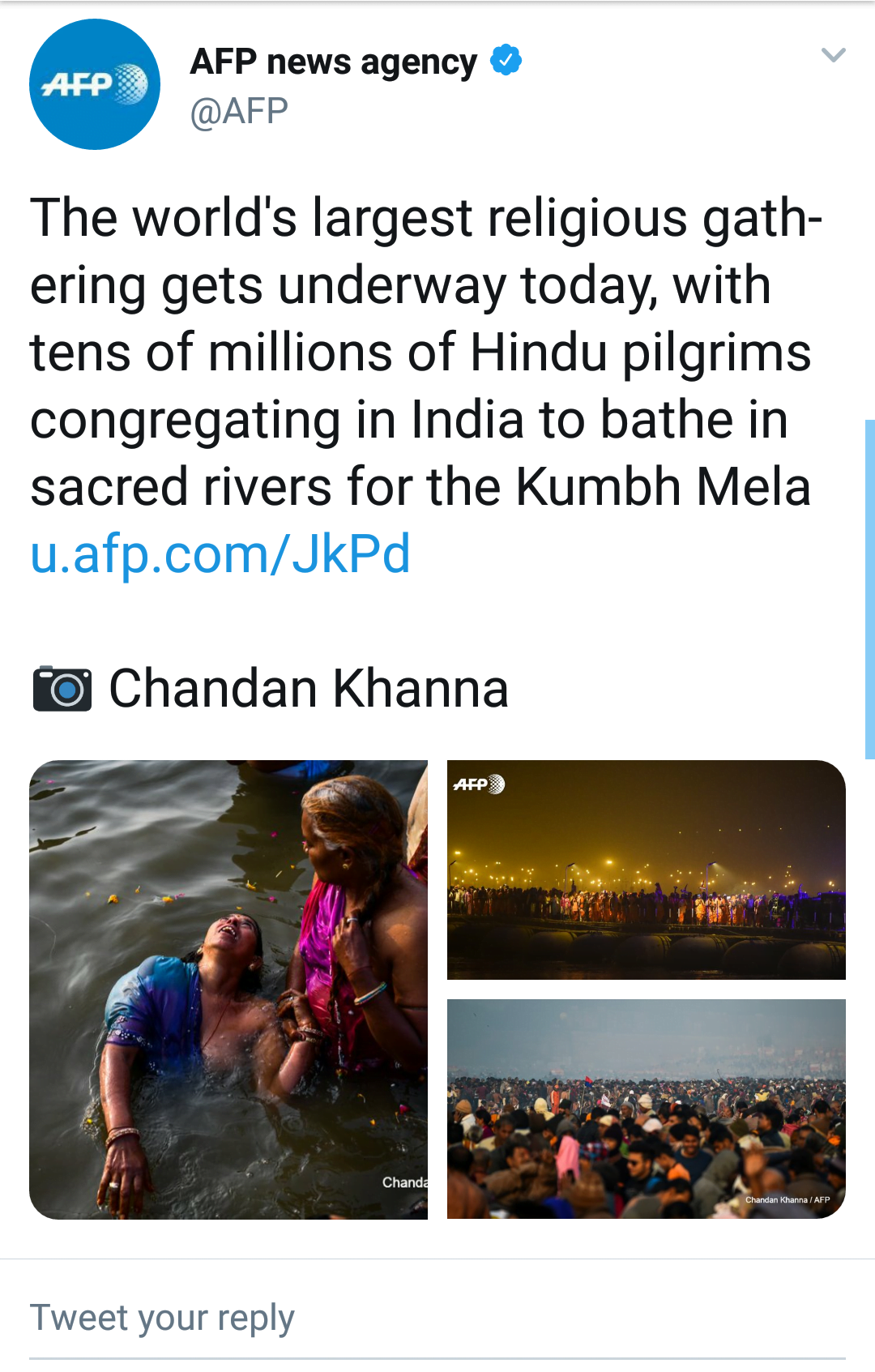
Task: Open the AFP profile avatar
Action: click(95, 84)
